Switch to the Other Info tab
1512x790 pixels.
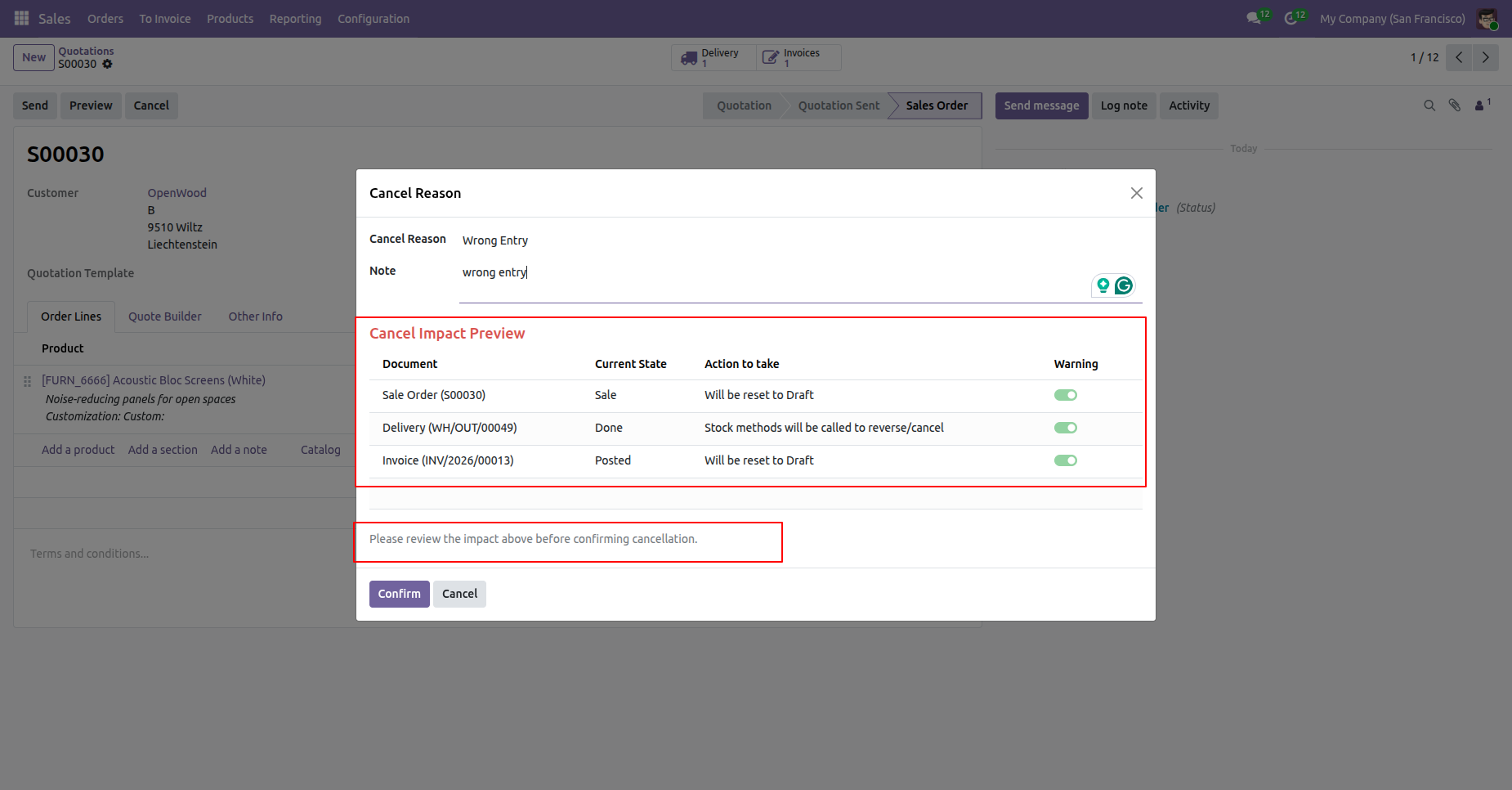click(x=255, y=316)
